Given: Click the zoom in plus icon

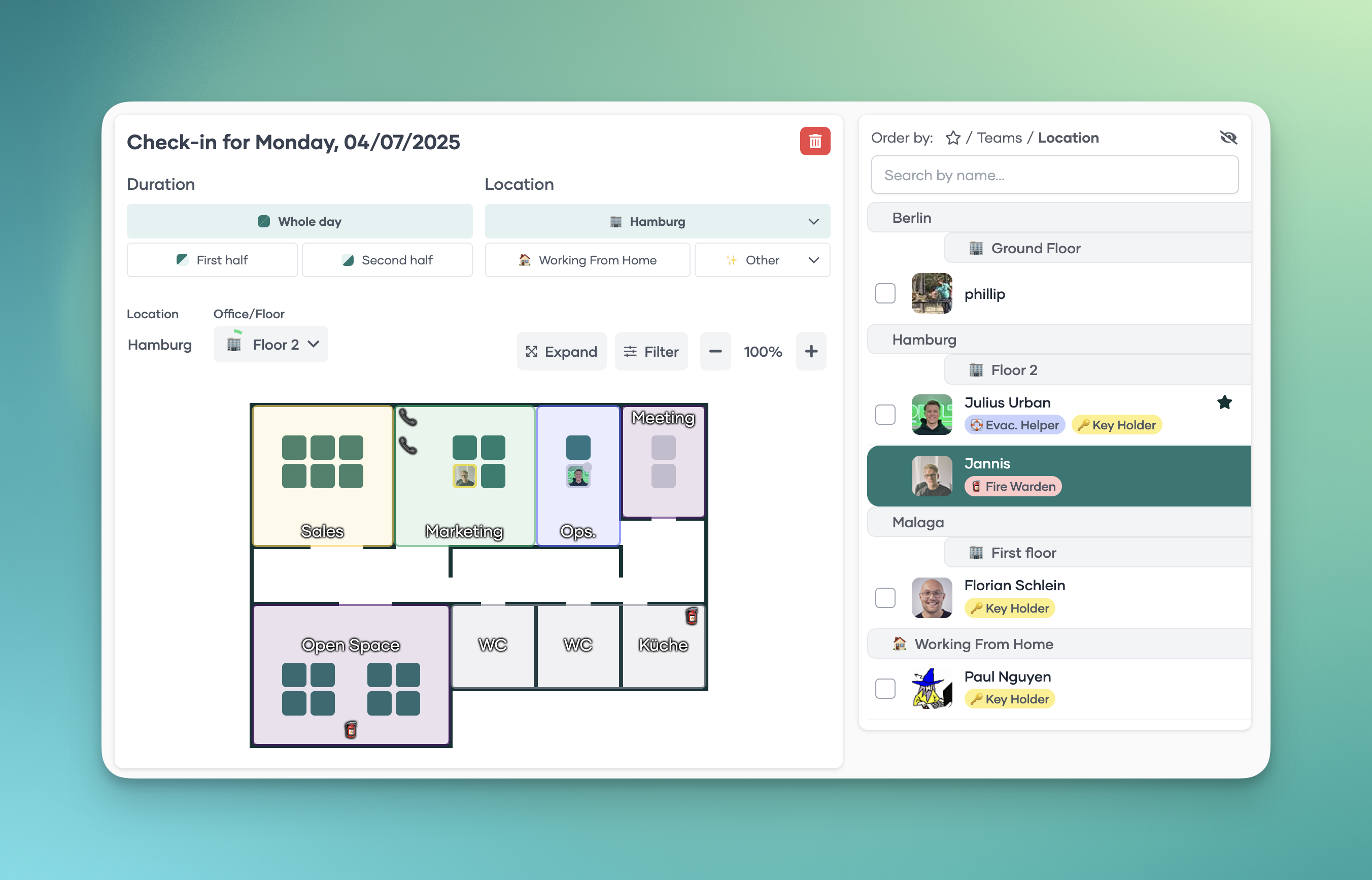Looking at the screenshot, I should (810, 351).
